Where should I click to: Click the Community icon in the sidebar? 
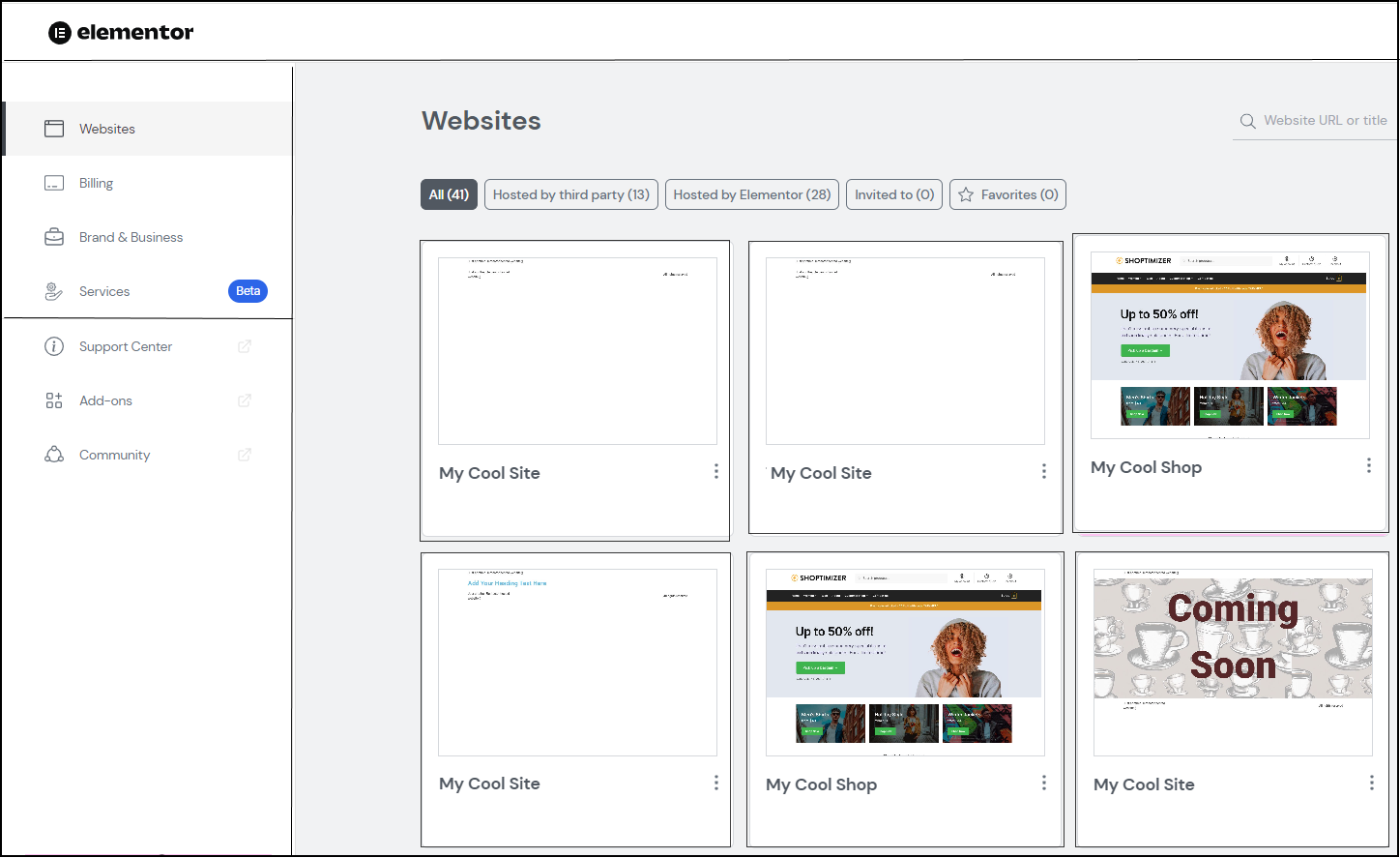54,454
